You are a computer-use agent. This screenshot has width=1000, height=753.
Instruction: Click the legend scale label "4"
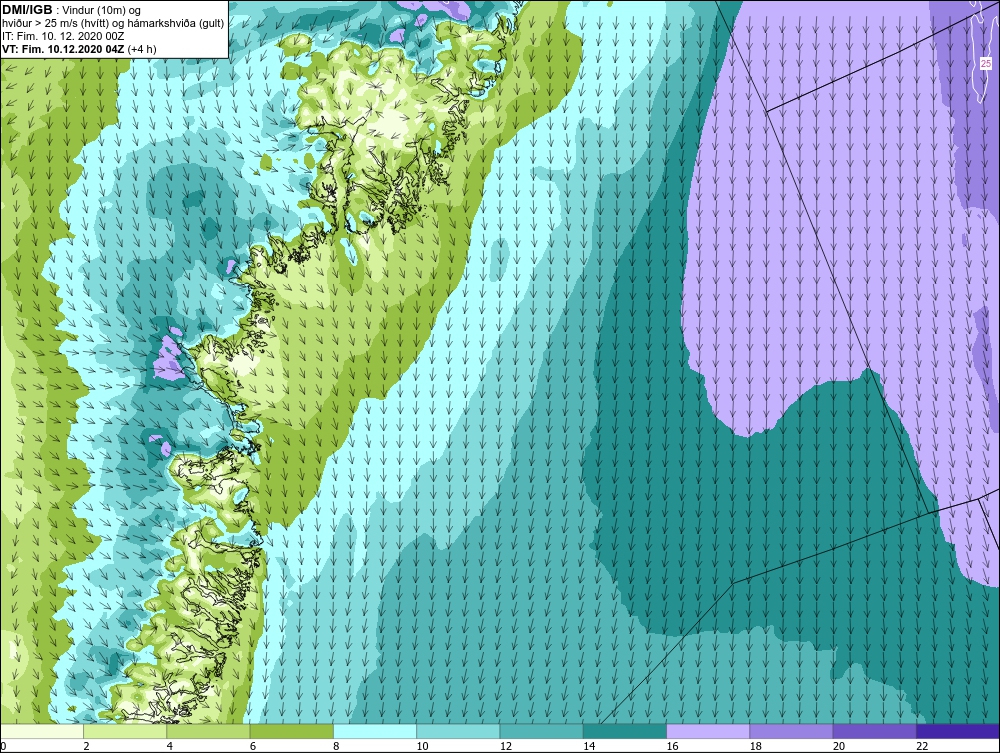pyautogui.click(x=170, y=747)
